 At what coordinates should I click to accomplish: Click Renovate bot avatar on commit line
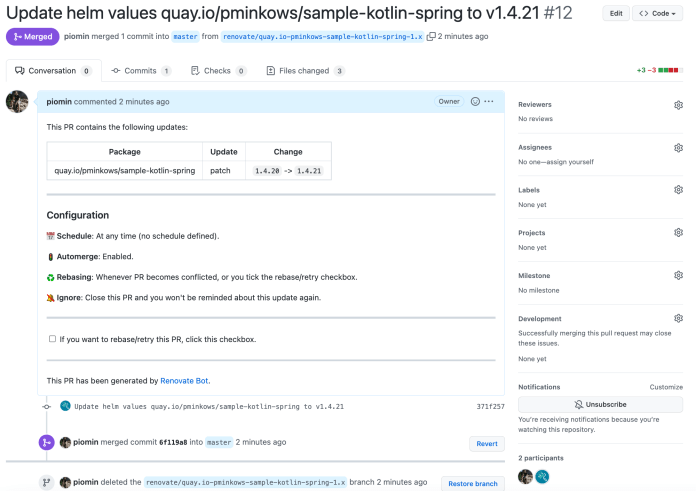pos(65,406)
